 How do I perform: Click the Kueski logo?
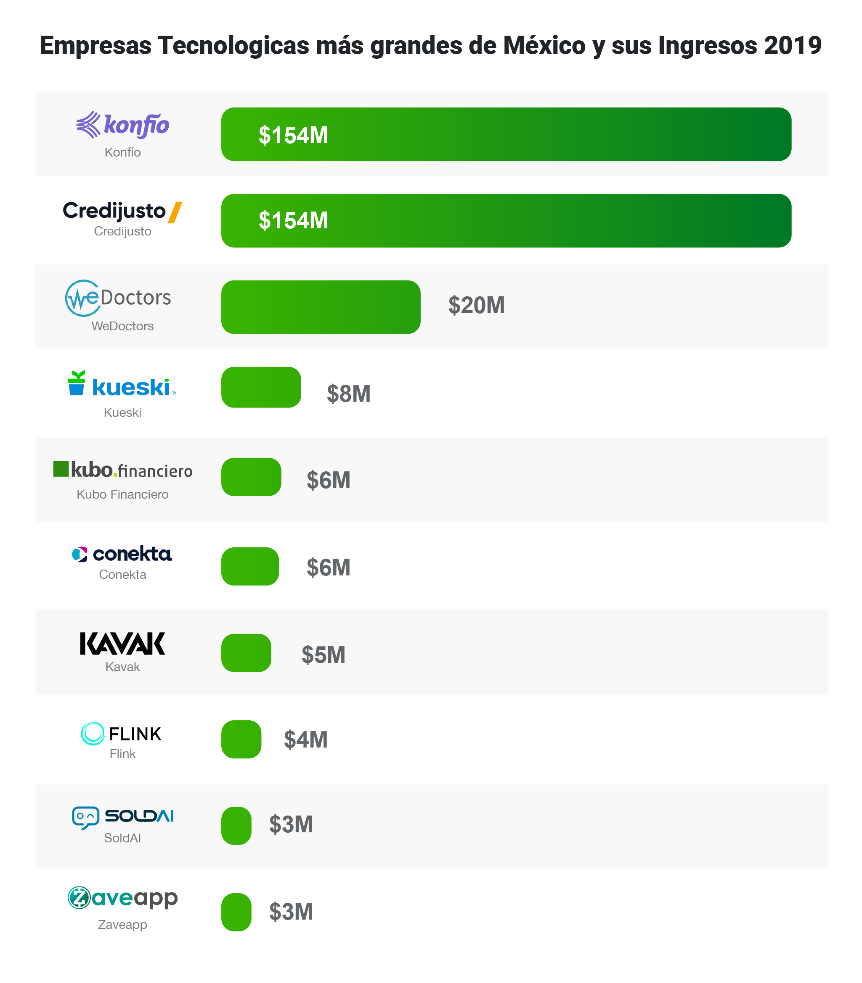point(121,385)
